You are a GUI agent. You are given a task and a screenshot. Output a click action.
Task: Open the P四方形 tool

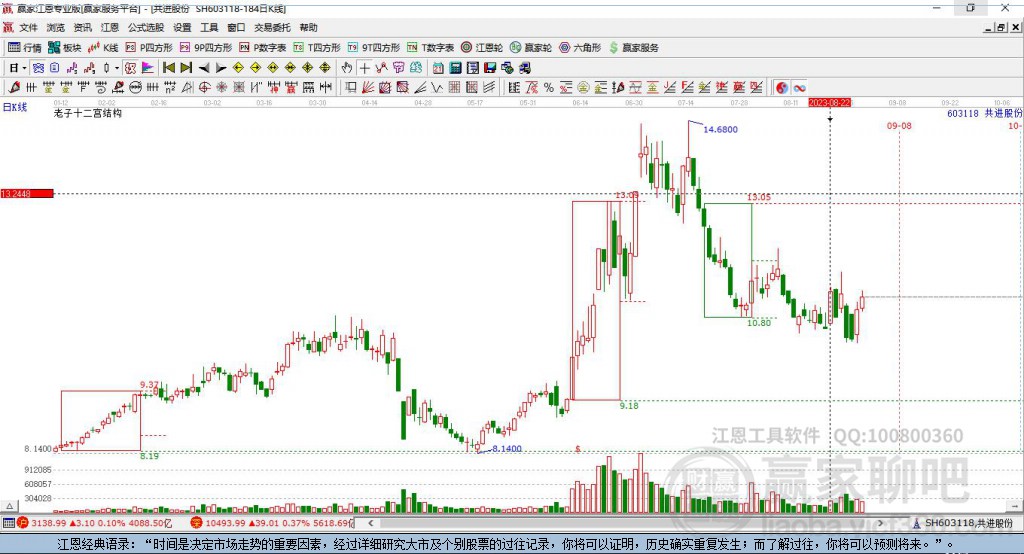coord(149,48)
